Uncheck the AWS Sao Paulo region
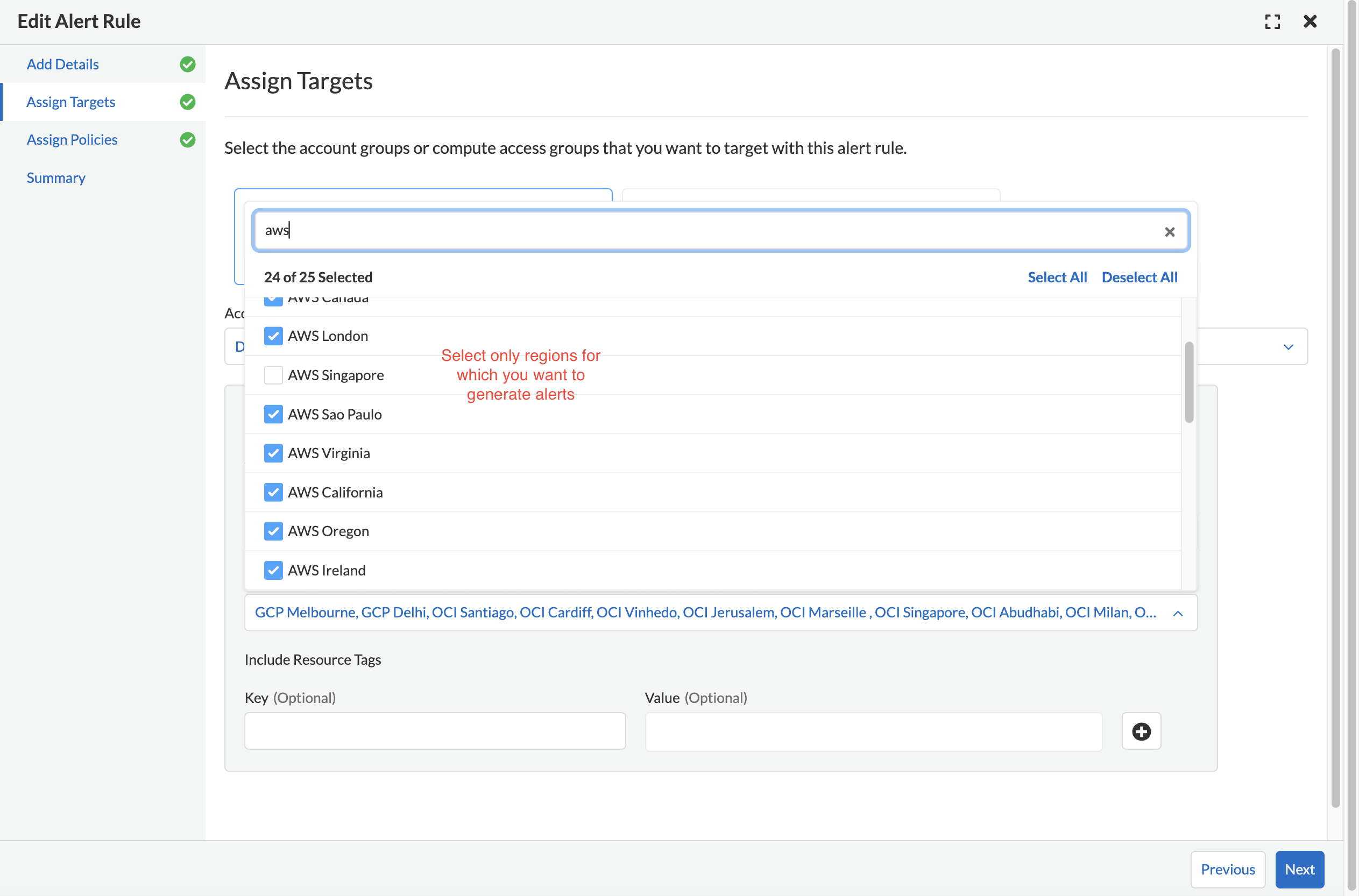This screenshot has height=896, width=1359. pyautogui.click(x=273, y=414)
